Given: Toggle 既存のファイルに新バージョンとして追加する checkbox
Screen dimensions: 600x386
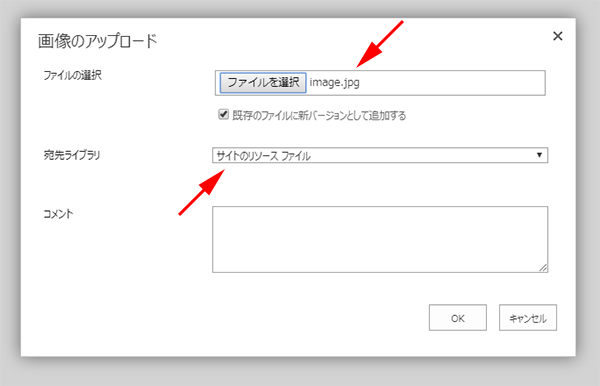Looking at the screenshot, I should tap(223, 114).
